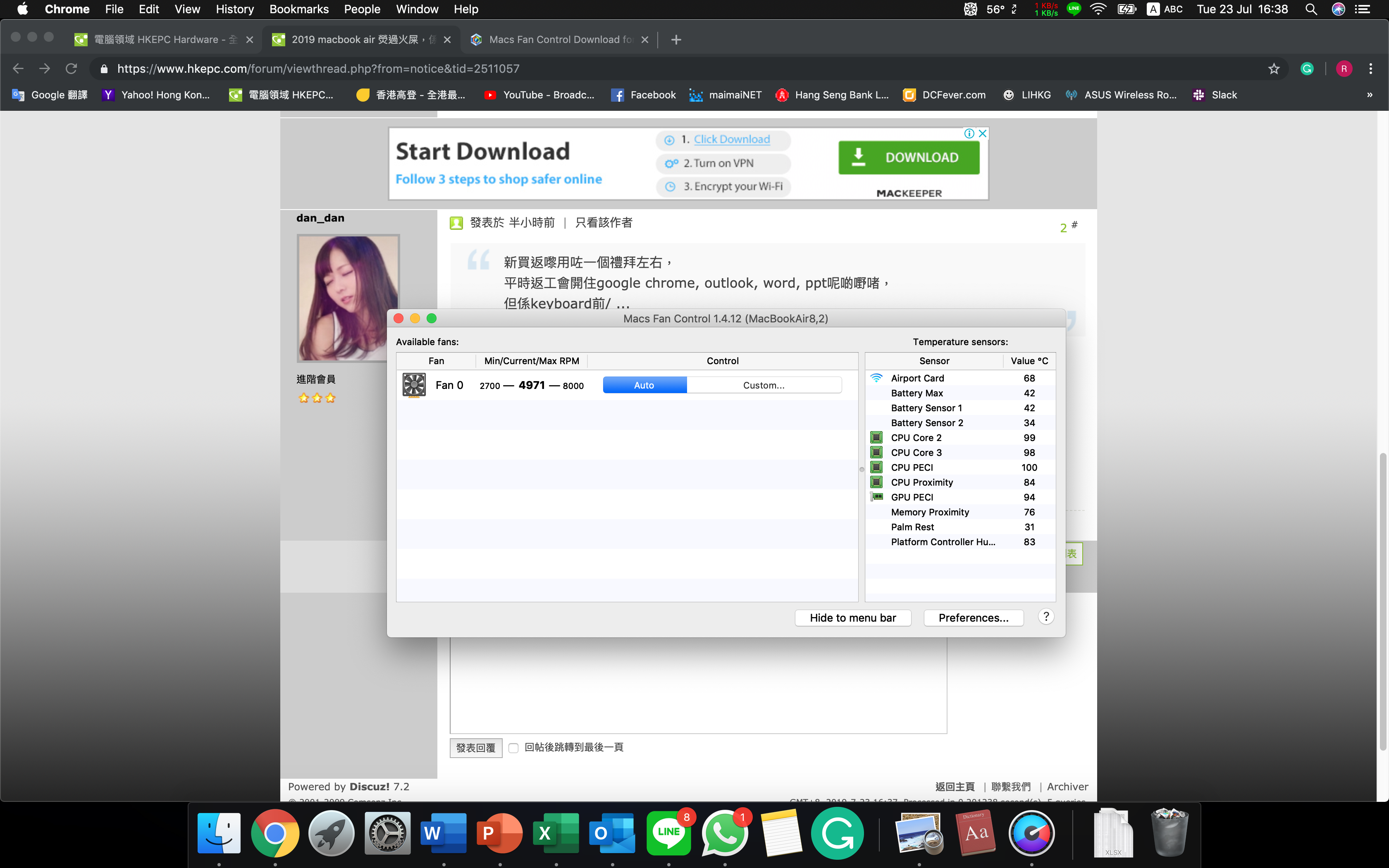Open the help question mark button
1389x868 pixels.
[1046, 617]
